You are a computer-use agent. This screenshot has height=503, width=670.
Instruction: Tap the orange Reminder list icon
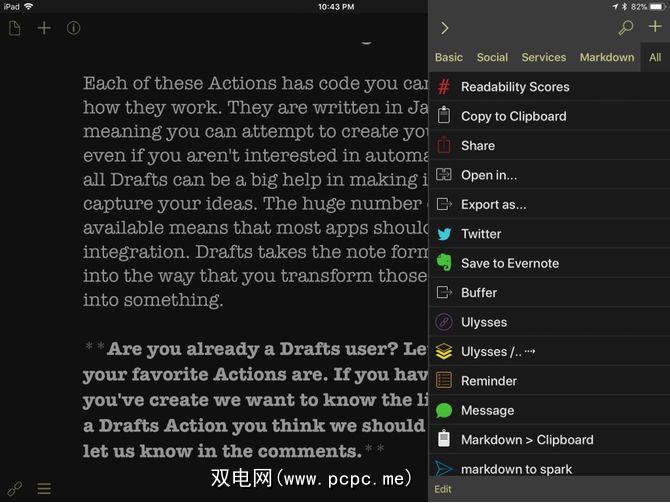[444, 380]
